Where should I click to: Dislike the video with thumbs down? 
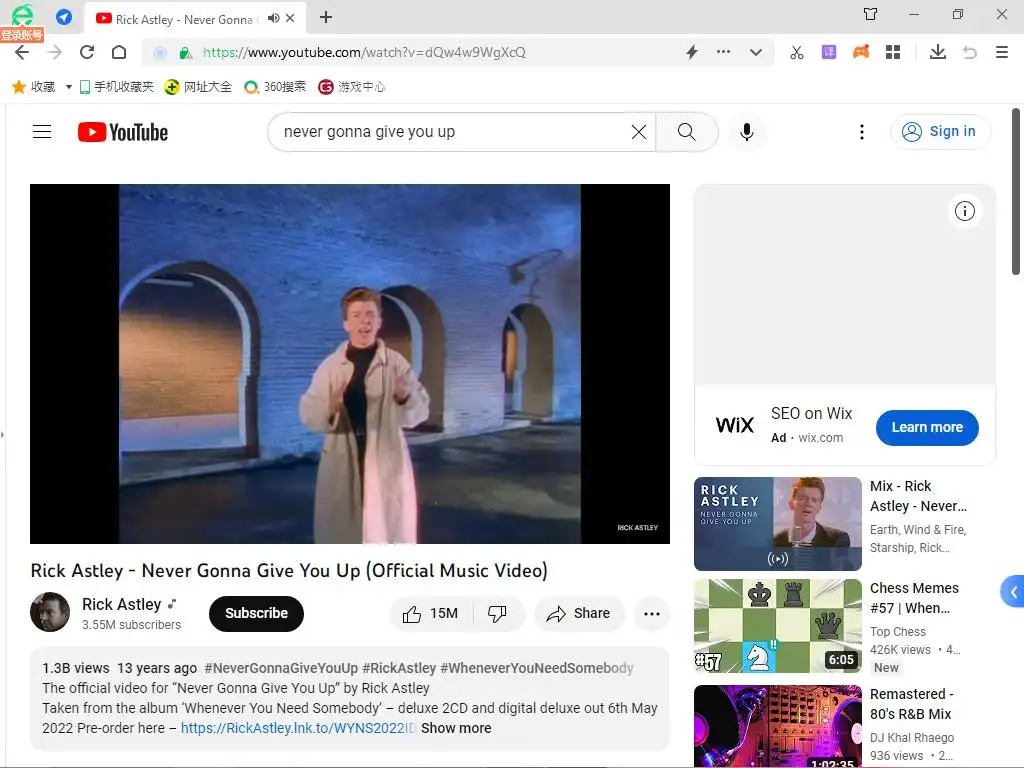click(498, 614)
